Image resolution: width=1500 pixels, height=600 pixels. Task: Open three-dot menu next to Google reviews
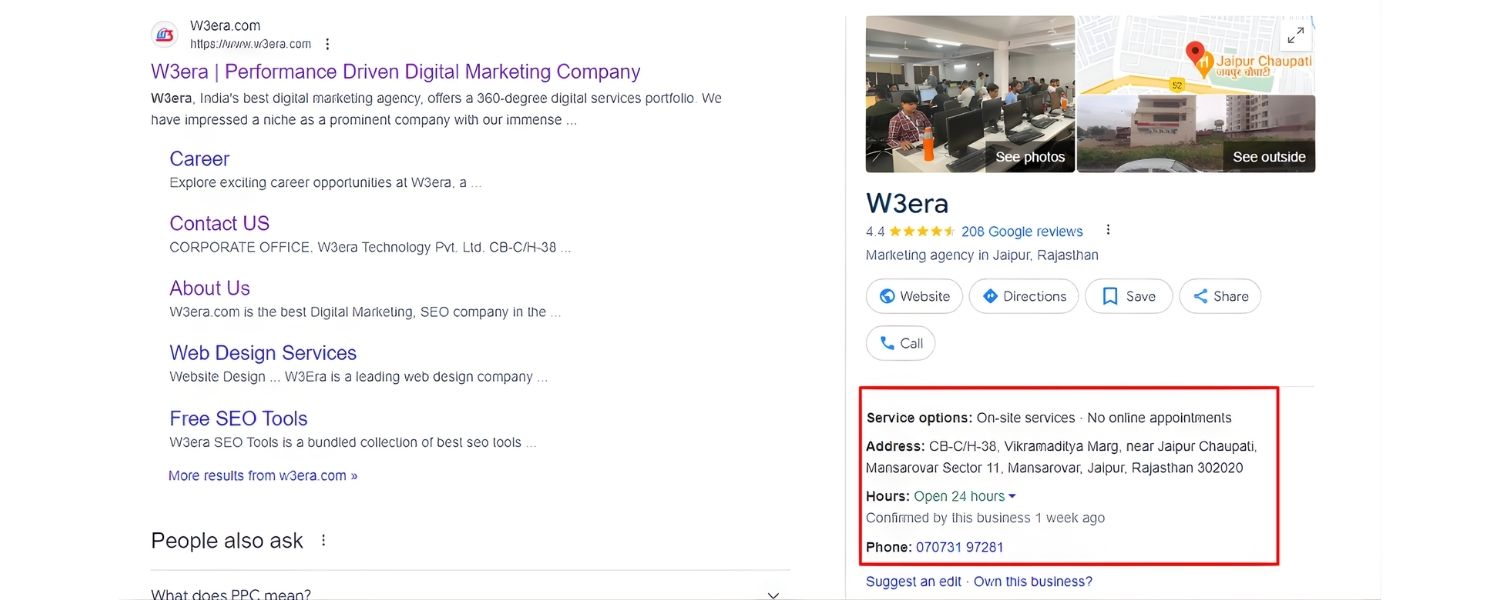click(x=1107, y=231)
